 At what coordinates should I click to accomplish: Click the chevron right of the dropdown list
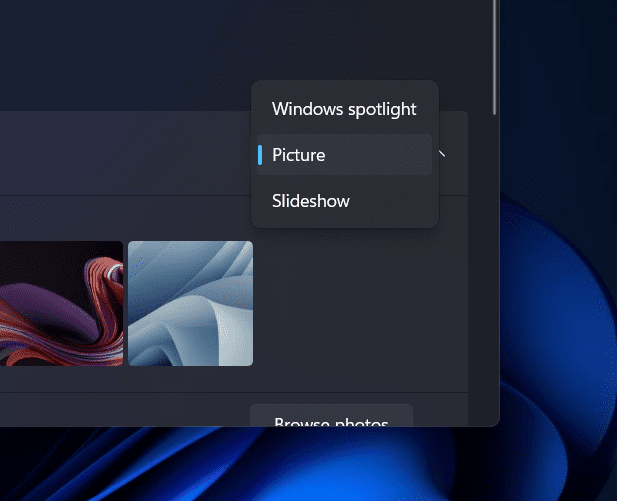pyautogui.click(x=442, y=155)
